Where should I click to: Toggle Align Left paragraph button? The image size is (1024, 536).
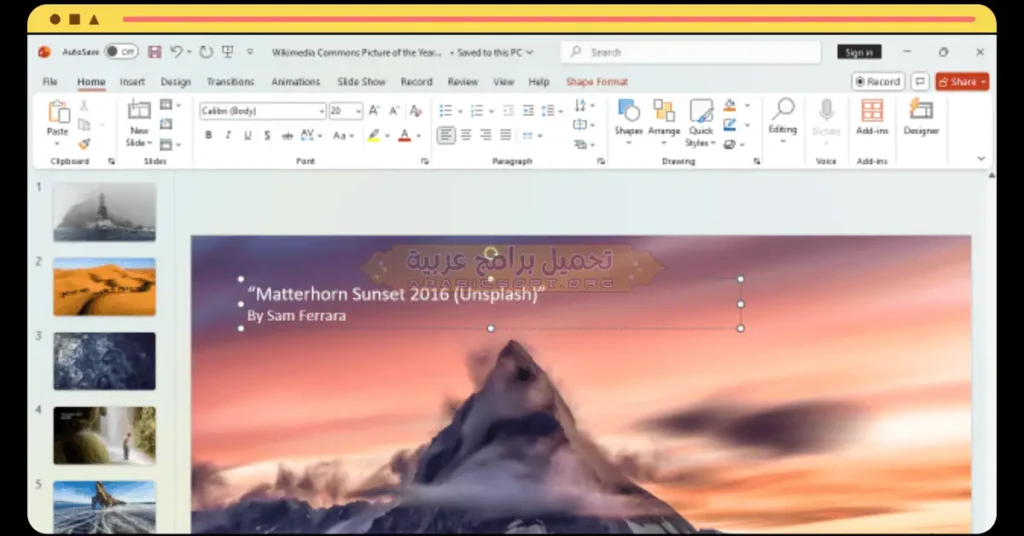446,135
